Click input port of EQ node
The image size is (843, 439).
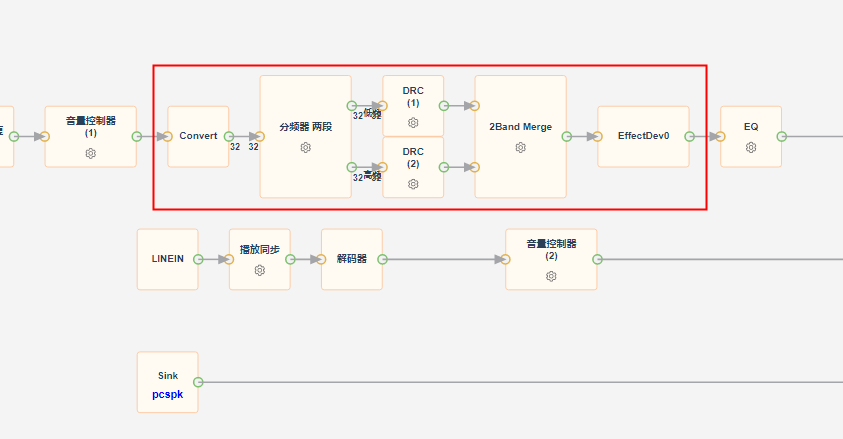(x=720, y=136)
